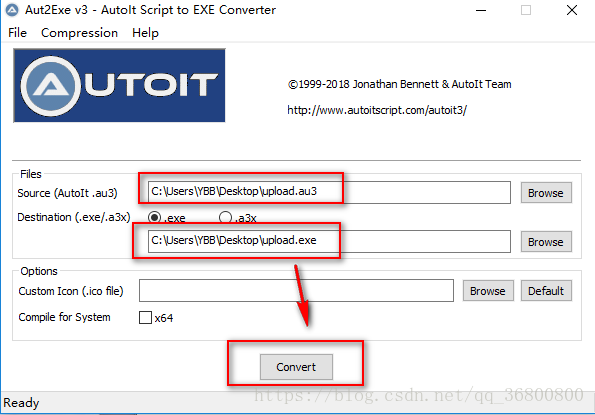The width and height of the screenshot is (595, 415).
Task: Browse for a custom .ico file
Action: pos(488,291)
